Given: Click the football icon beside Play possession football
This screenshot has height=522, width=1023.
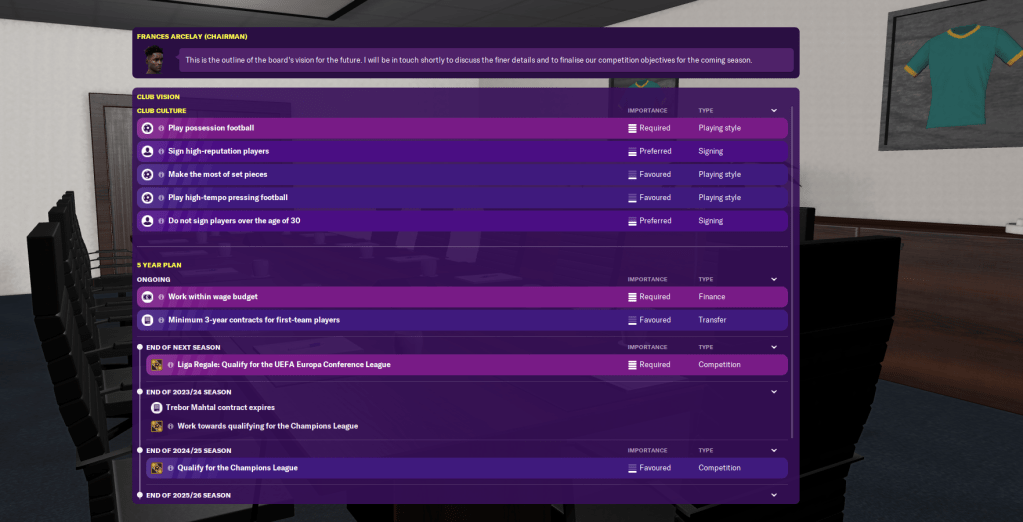Looking at the screenshot, I should [x=147, y=128].
